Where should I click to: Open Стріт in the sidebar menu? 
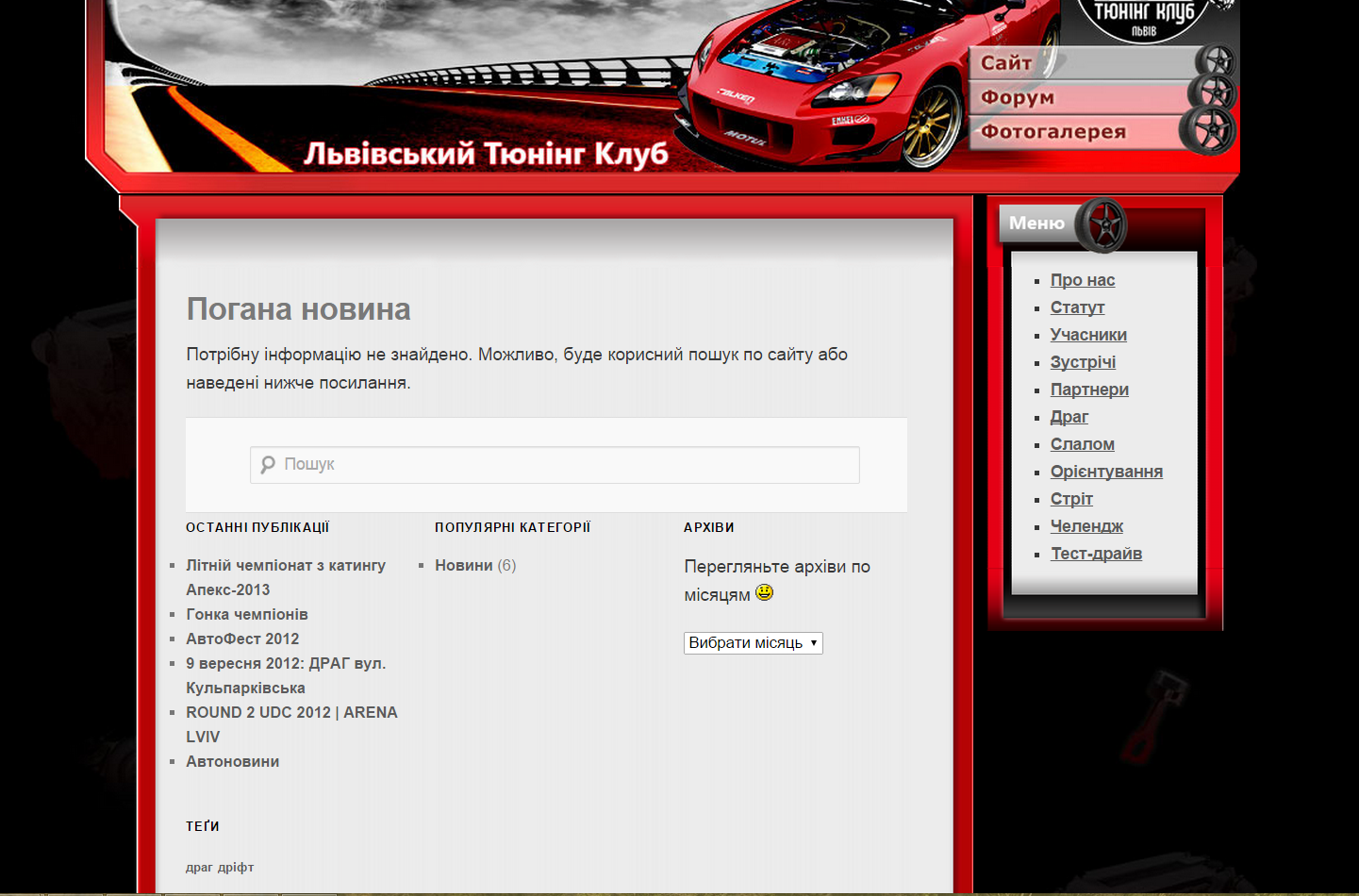click(x=1071, y=499)
